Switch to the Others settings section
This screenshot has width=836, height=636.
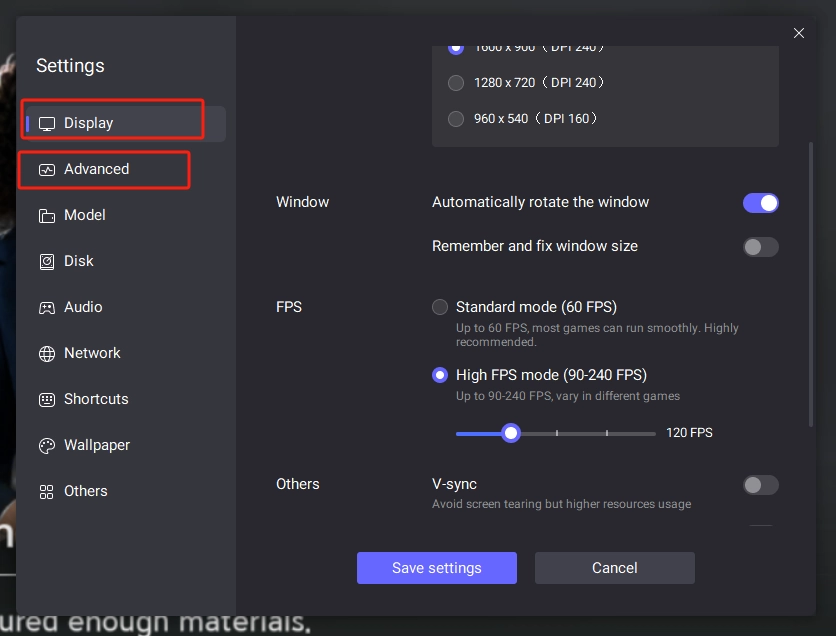(x=85, y=491)
